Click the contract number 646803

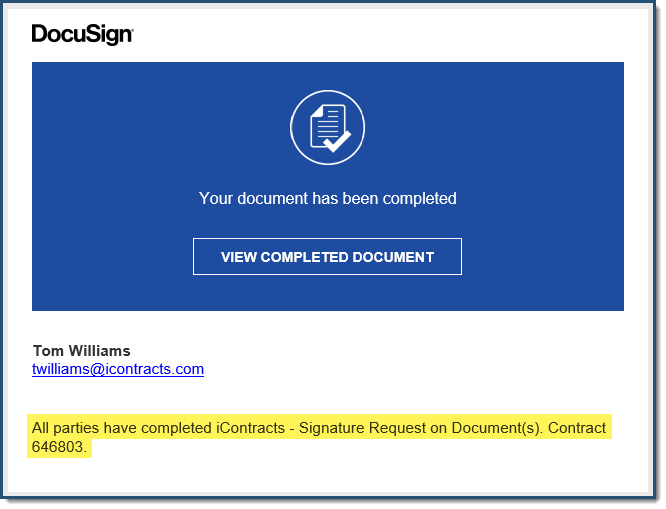[x=59, y=447]
